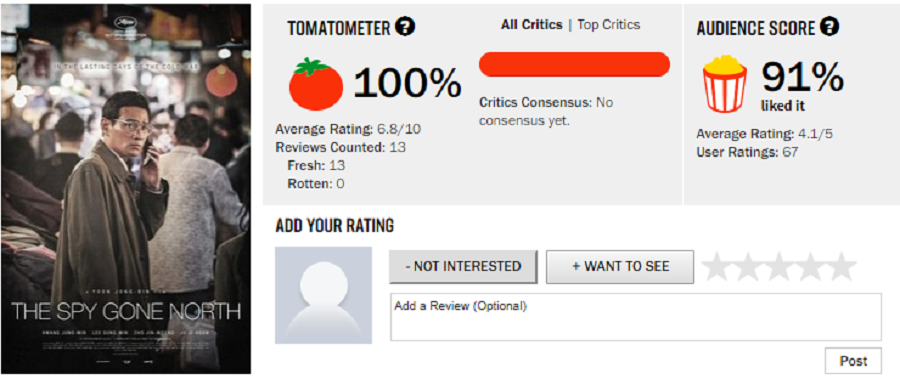
Task: Rate the movie three stars
Action: click(x=779, y=267)
